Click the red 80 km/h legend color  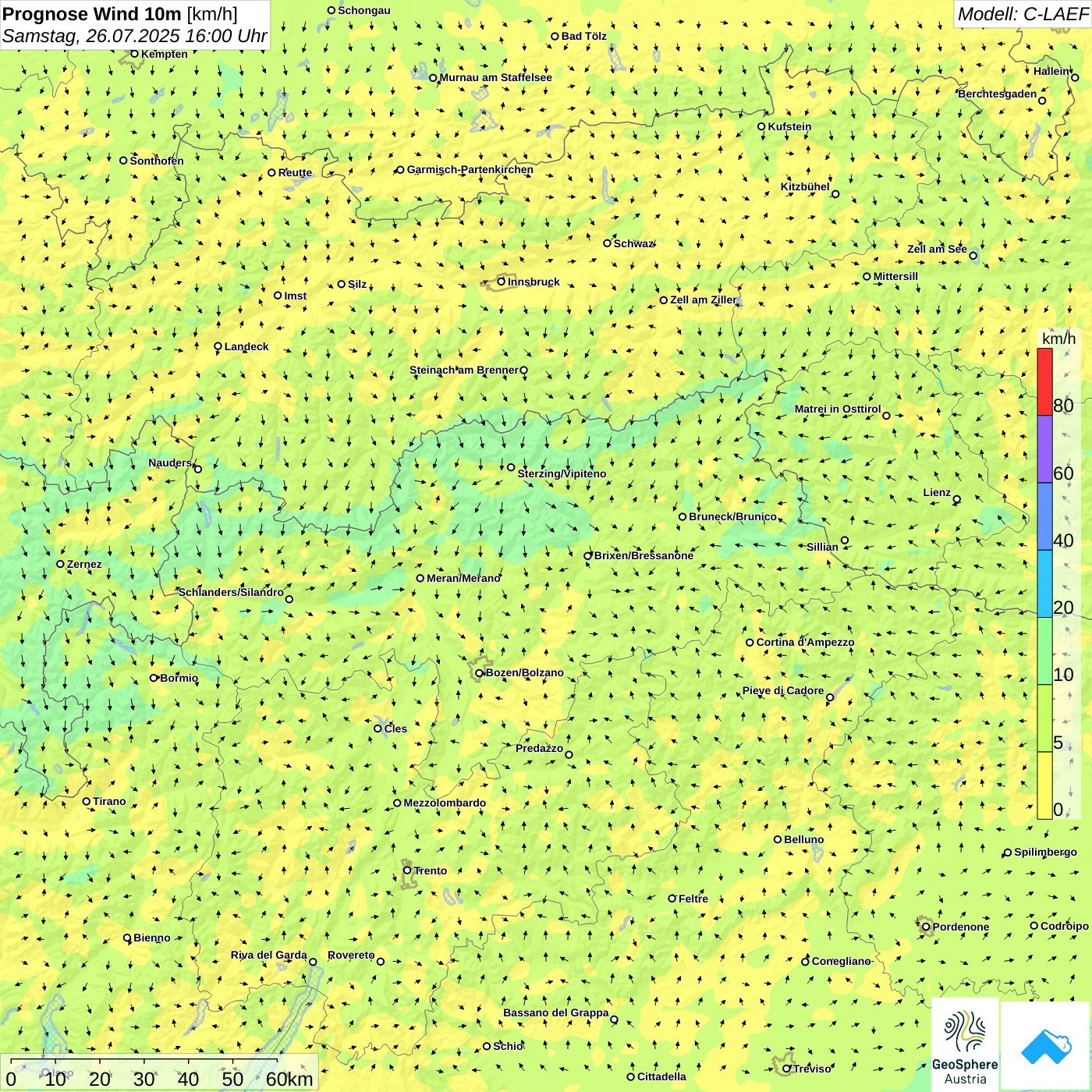(1044, 381)
